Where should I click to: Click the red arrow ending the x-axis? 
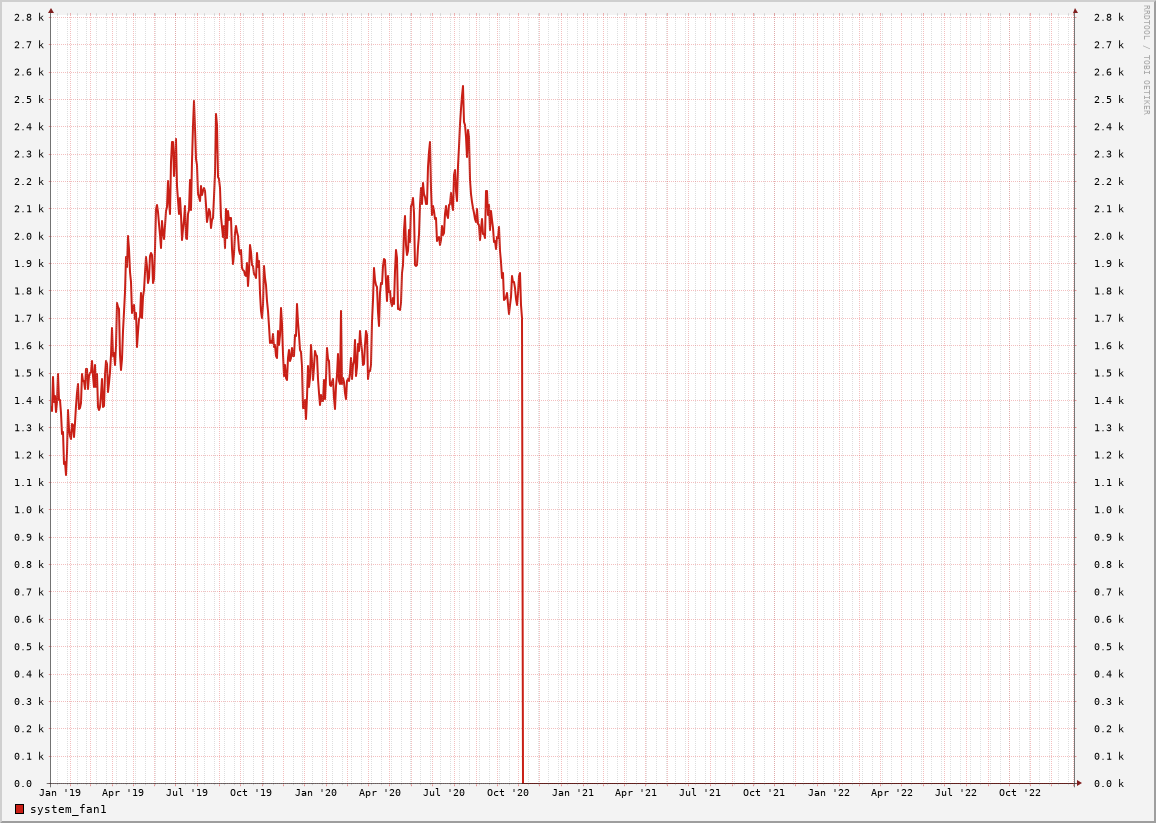click(1079, 783)
